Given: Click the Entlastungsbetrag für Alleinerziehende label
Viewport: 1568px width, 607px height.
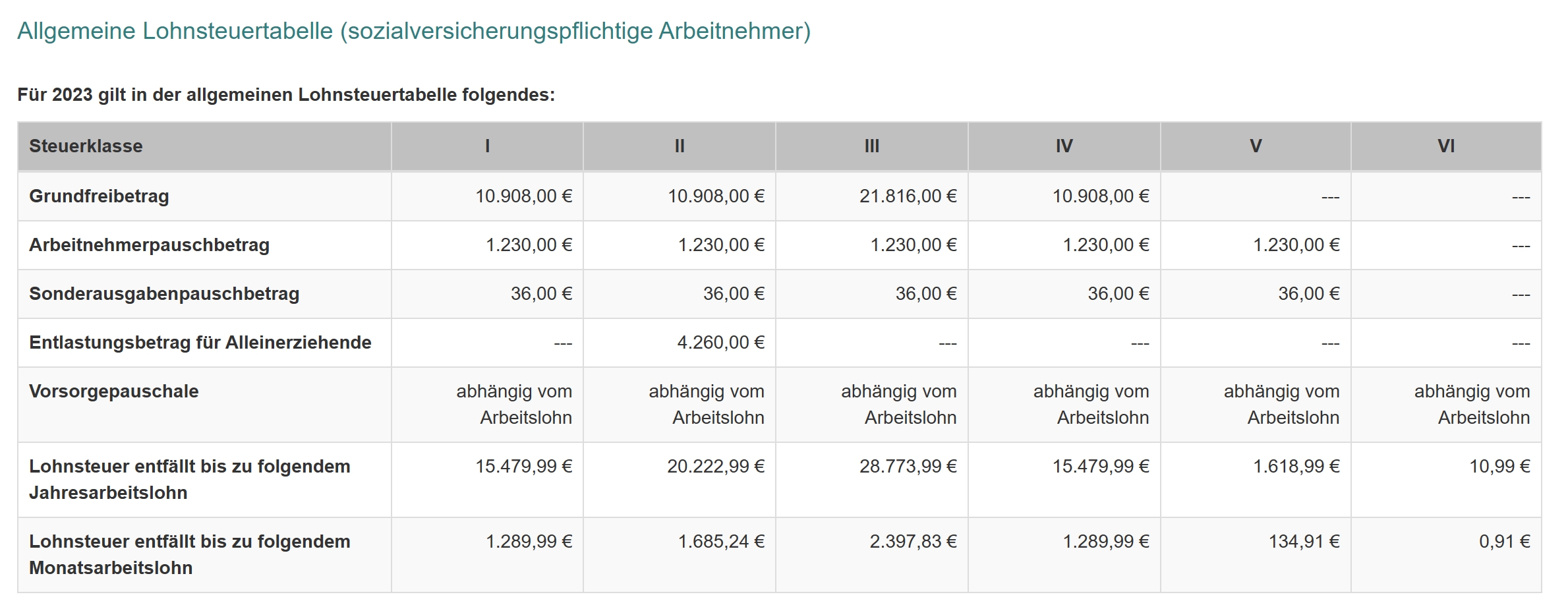Looking at the screenshot, I should click(200, 342).
